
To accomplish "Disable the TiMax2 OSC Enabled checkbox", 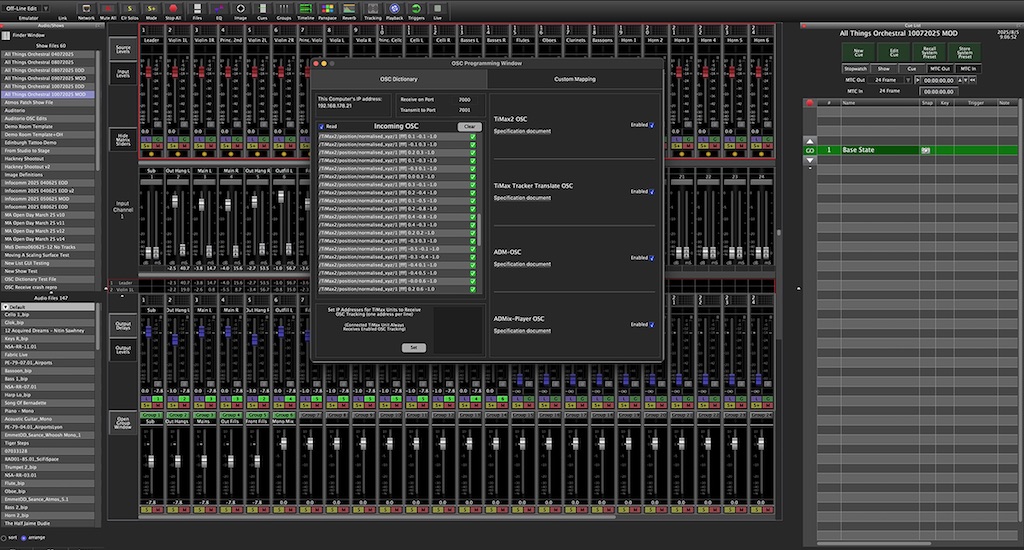I will pyautogui.click(x=652, y=125).
